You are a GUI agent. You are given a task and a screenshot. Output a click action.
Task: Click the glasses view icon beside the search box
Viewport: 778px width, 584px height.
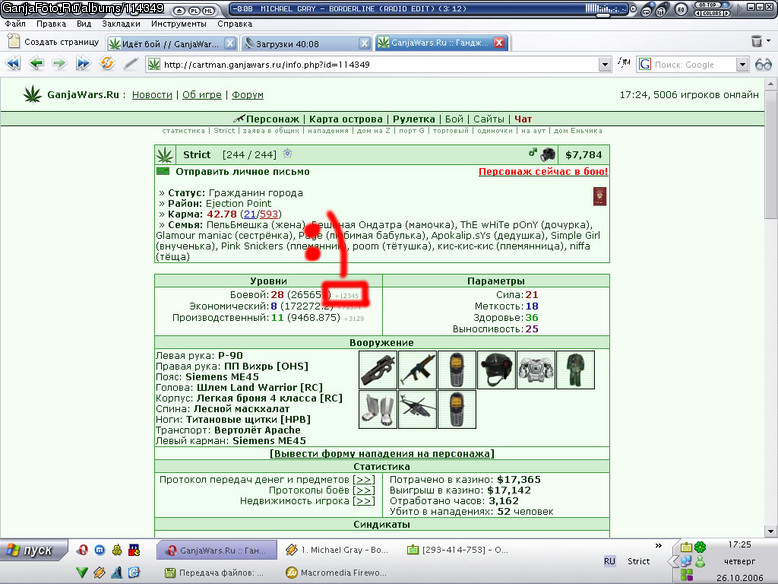coord(763,65)
